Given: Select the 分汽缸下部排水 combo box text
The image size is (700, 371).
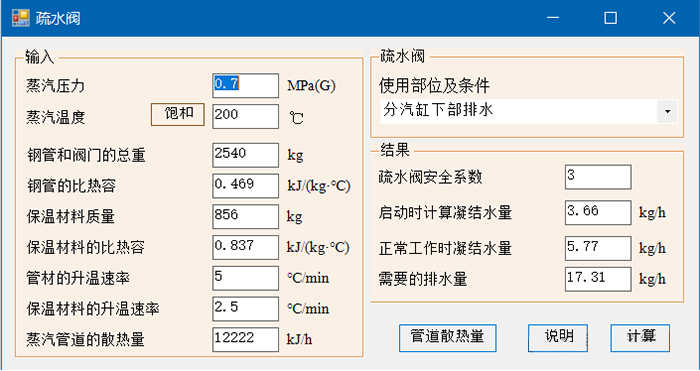Looking at the screenshot, I should (438, 110).
